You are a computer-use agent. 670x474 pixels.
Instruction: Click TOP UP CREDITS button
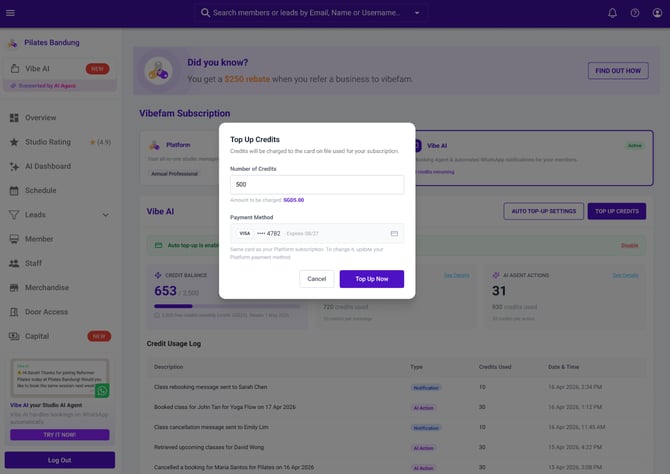click(x=617, y=211)
